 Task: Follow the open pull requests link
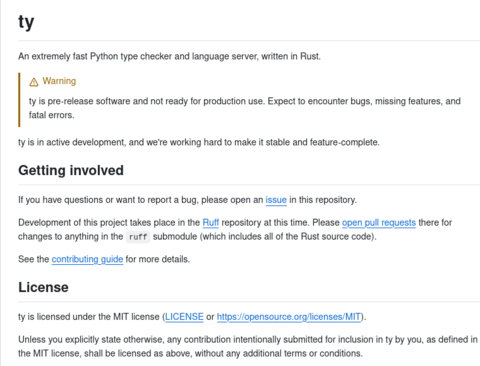point(379,223)
